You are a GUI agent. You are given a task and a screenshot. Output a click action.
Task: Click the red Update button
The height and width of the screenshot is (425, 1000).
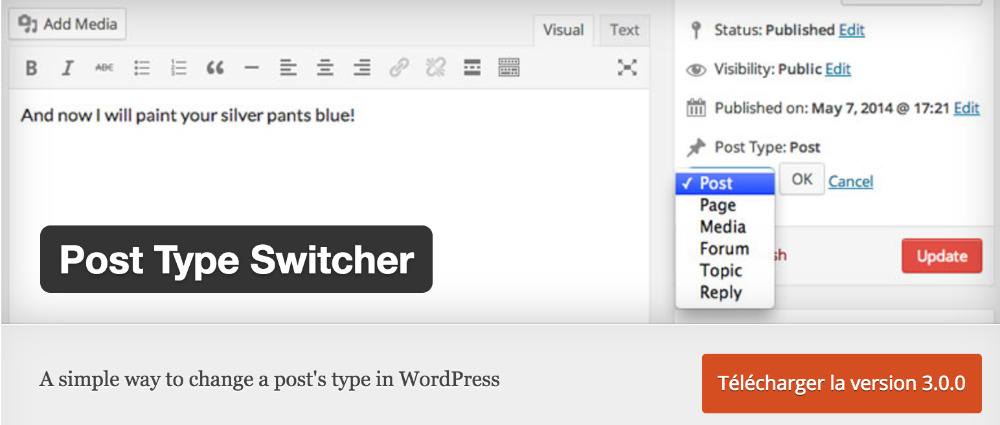pos(942,256)
